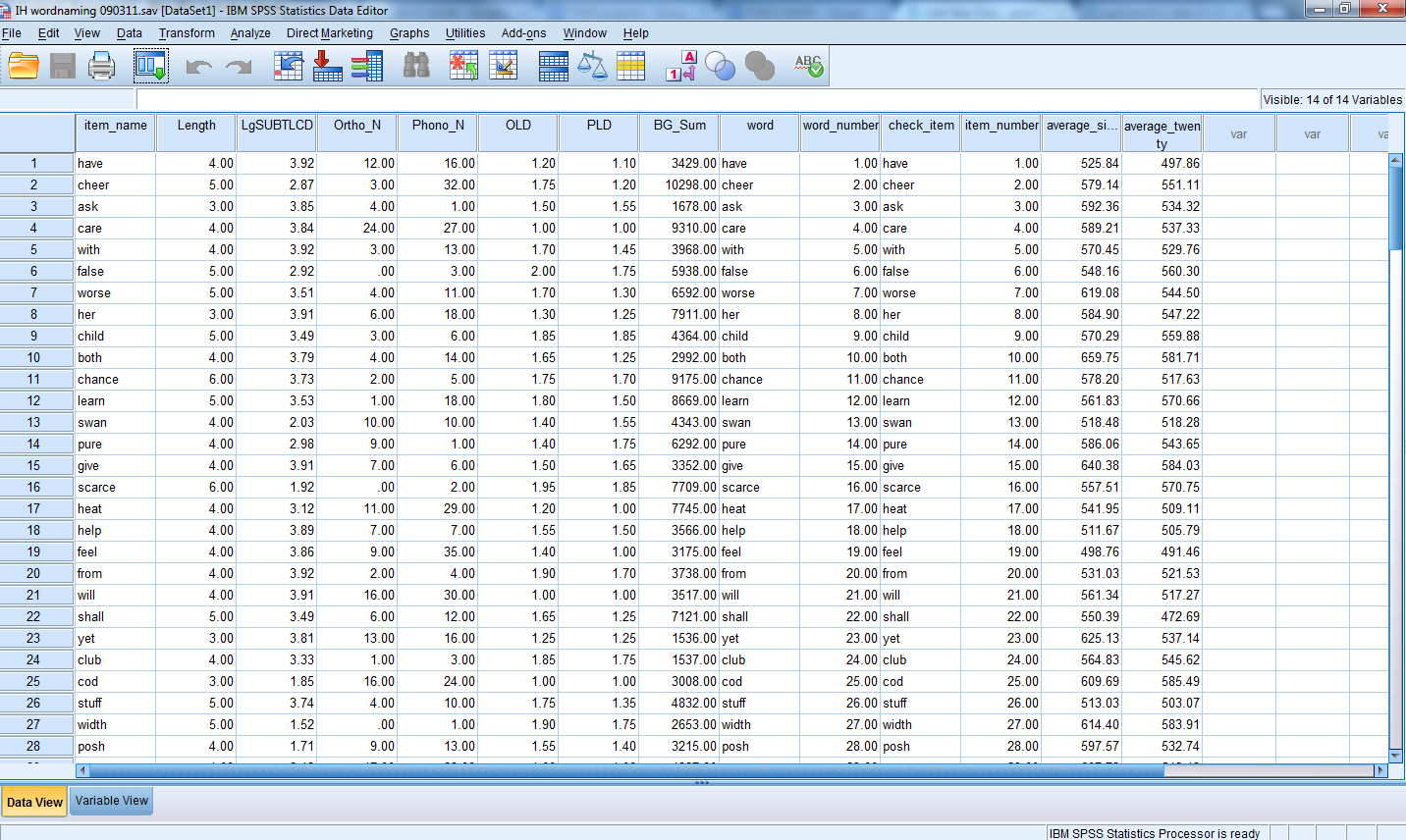Open data document via folder icon
The image size is (1406, 840).
[x=24, y=67]
